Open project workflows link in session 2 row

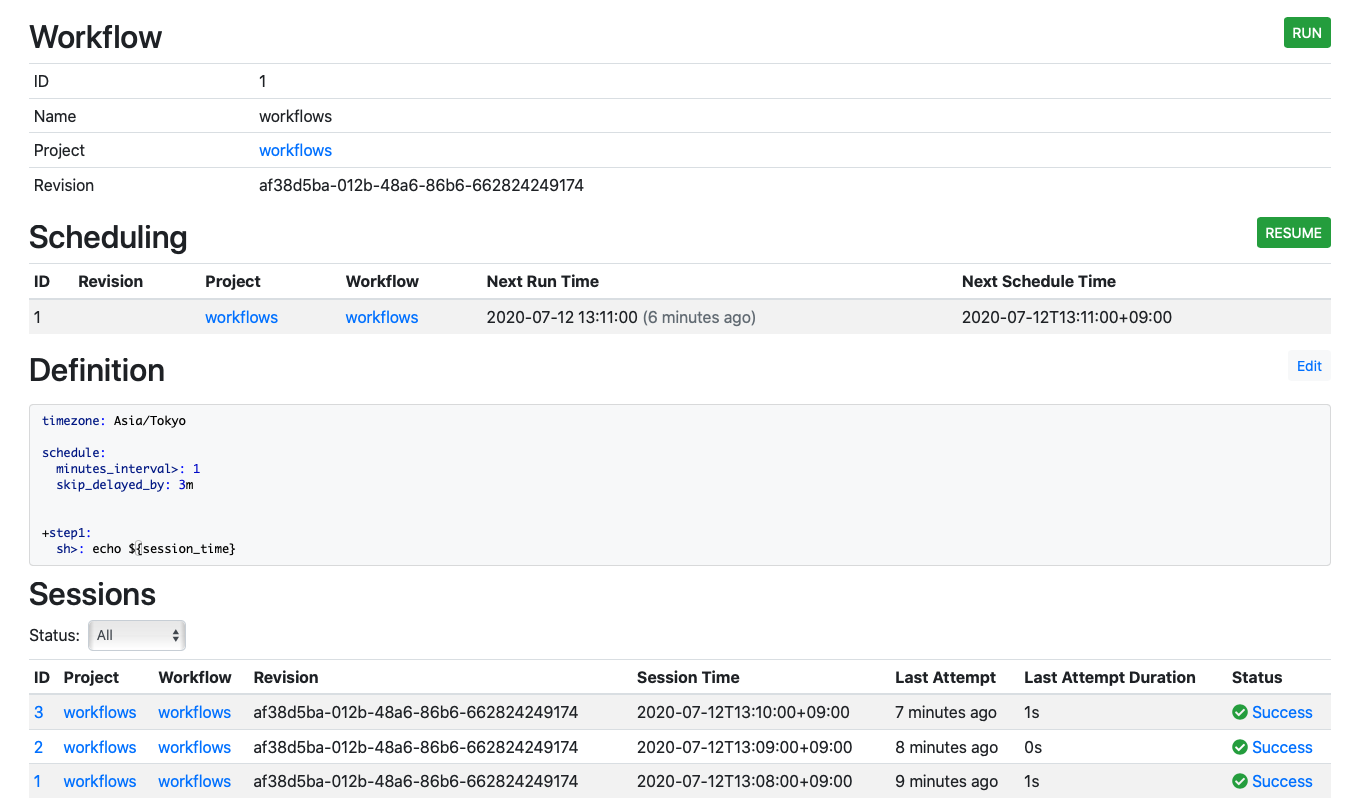pyautogui.click(x=100, y=747)
